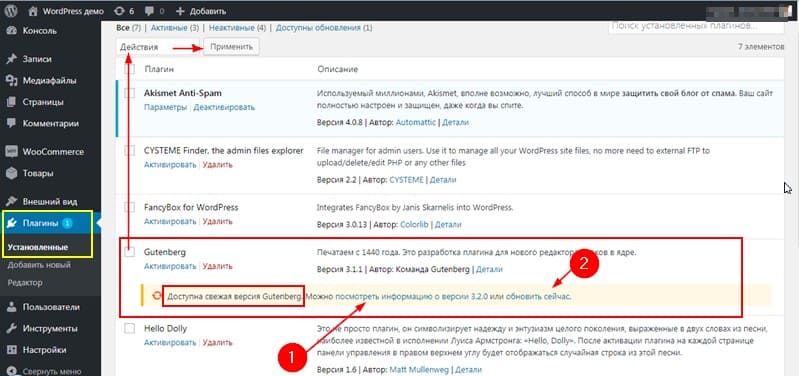Check the Gutenberg plugin checkbox
799x376 pixels.
[130, 252]
